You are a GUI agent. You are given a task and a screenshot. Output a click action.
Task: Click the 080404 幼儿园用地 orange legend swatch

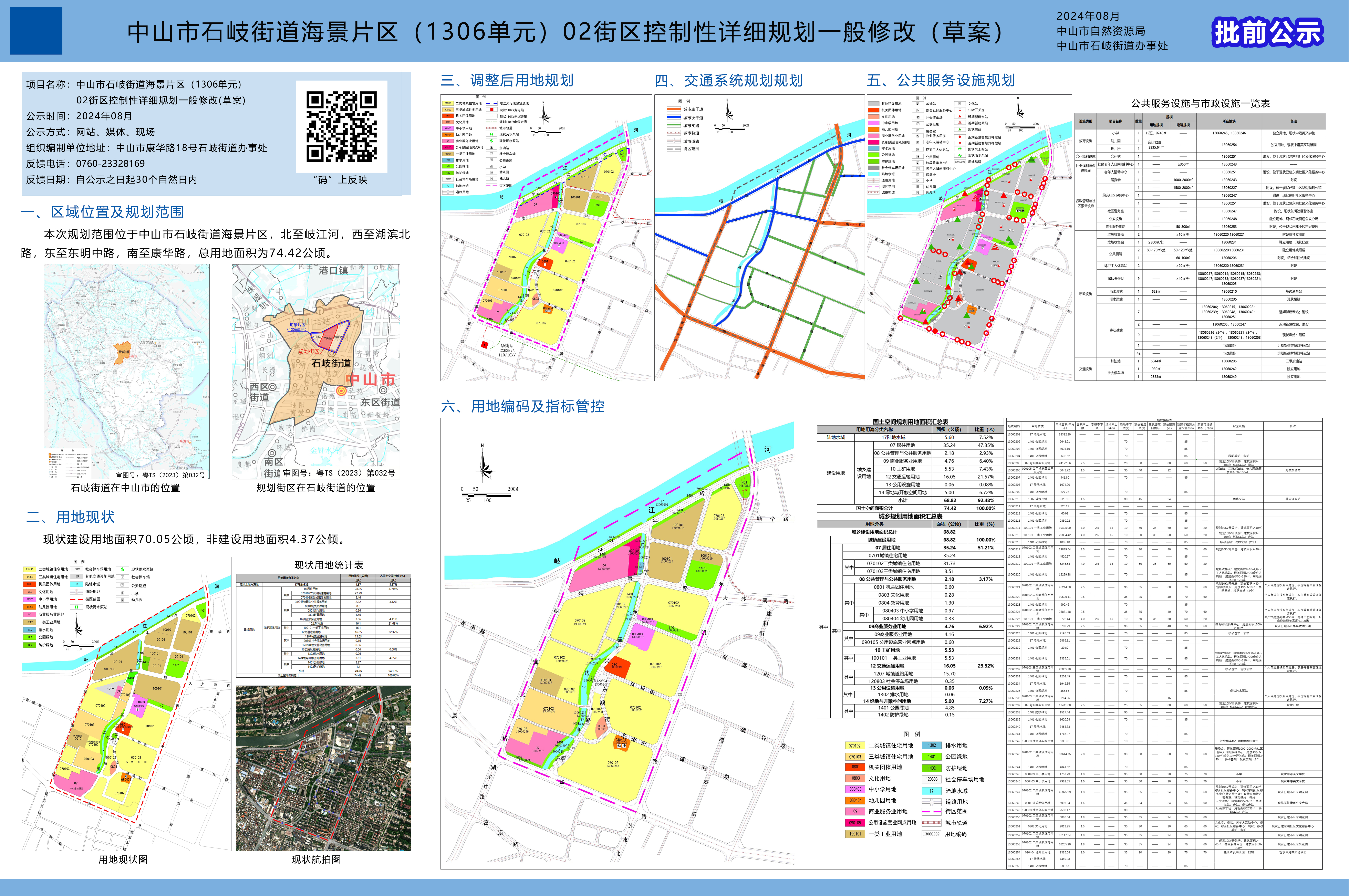point(854,801)
